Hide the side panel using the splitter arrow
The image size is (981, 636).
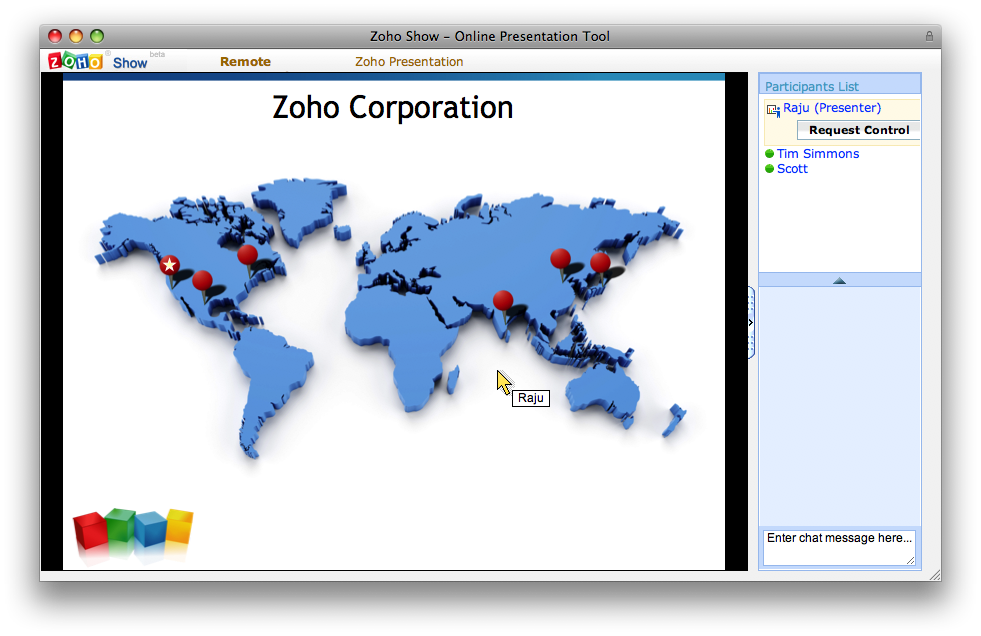point(751,322)
